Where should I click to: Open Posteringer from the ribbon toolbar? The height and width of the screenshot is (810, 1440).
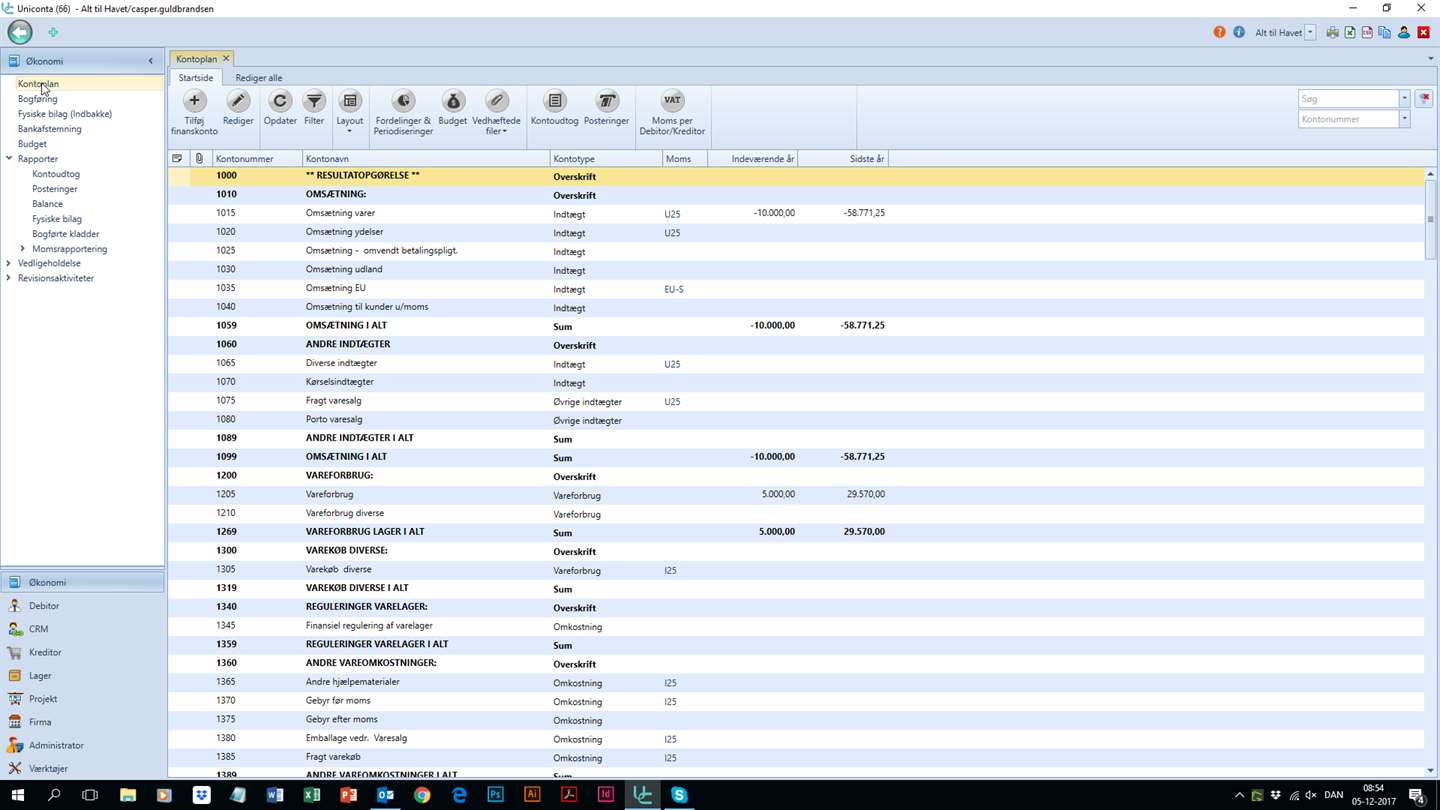pos(606,101)
